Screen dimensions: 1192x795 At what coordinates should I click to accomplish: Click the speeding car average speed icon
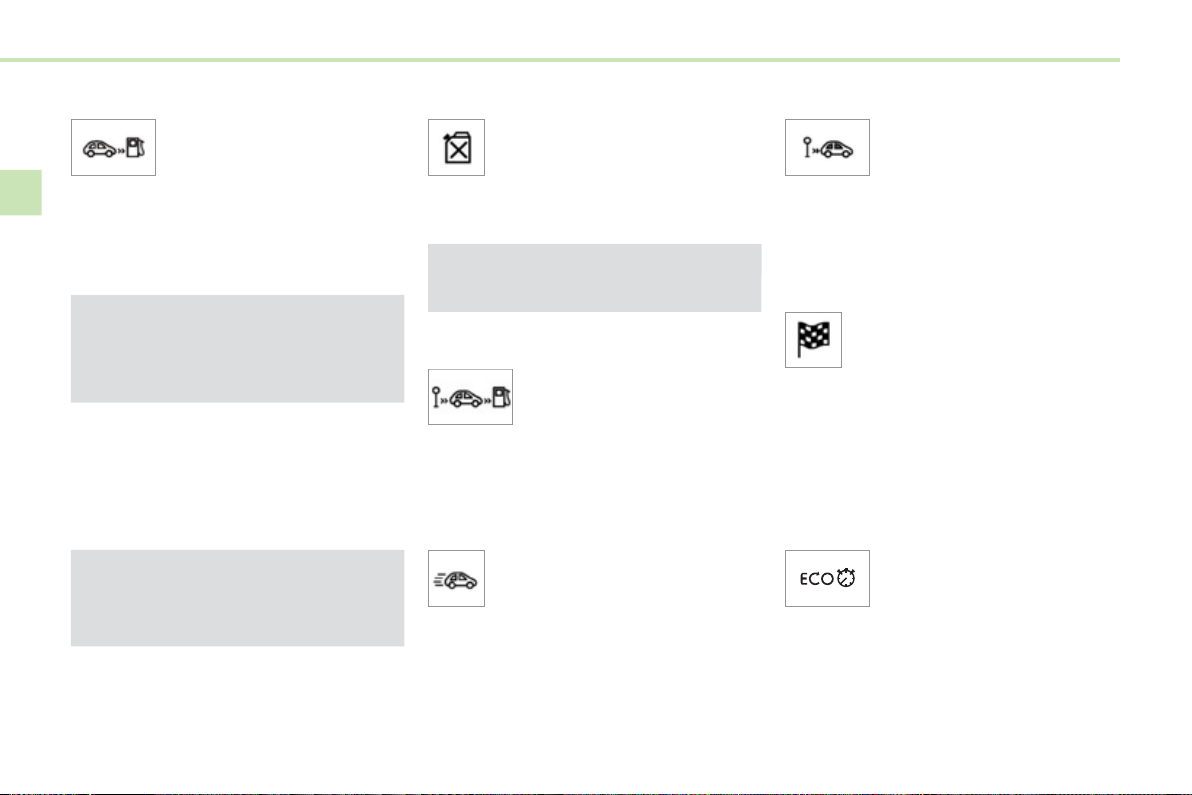(x=456, y=578)
